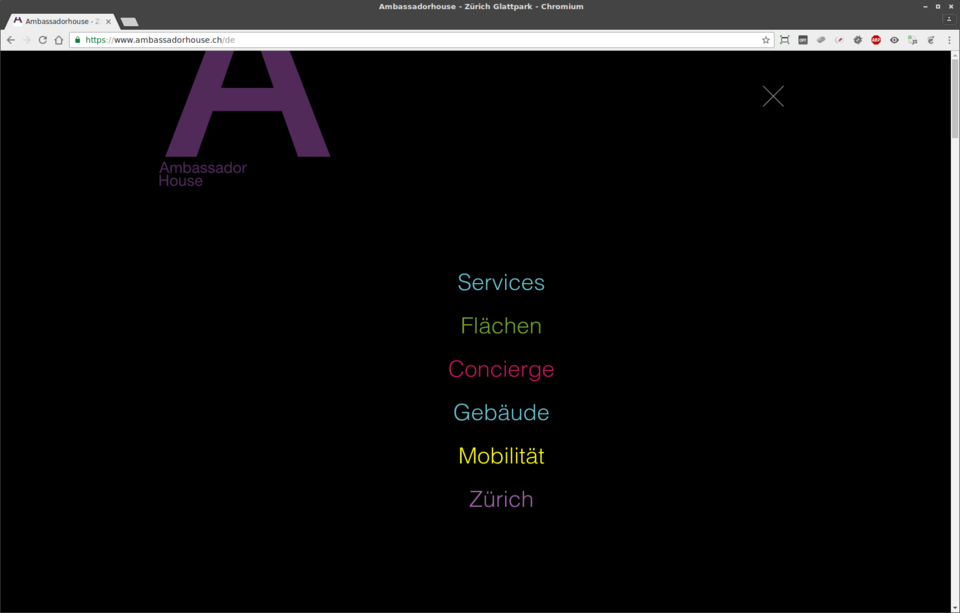Image resolution: width=960 pixels, height=613 pixels.
Task: Go back with the browser back arrow
Action: (11, 40)
